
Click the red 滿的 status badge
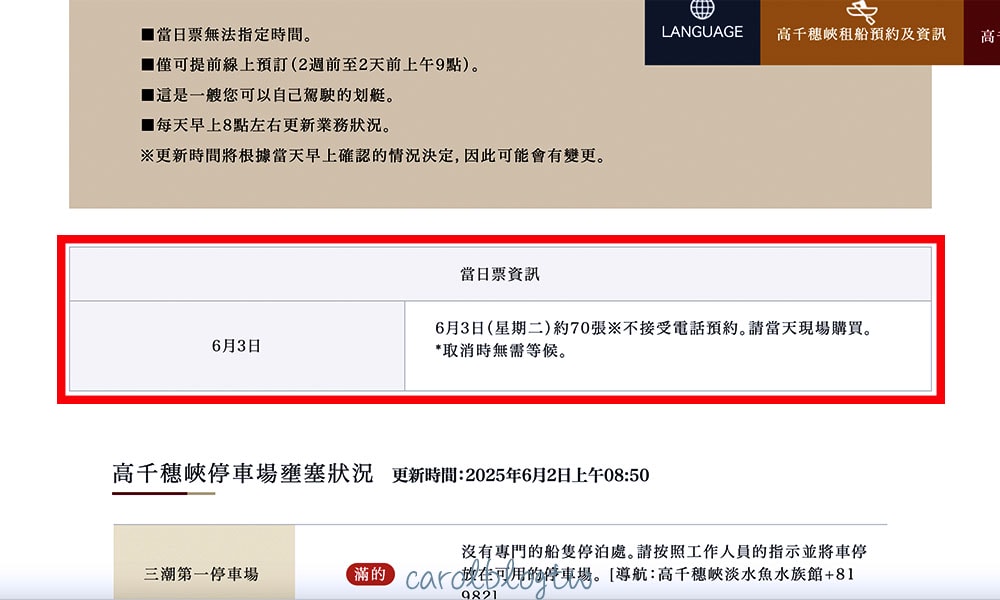pos(370,574)
